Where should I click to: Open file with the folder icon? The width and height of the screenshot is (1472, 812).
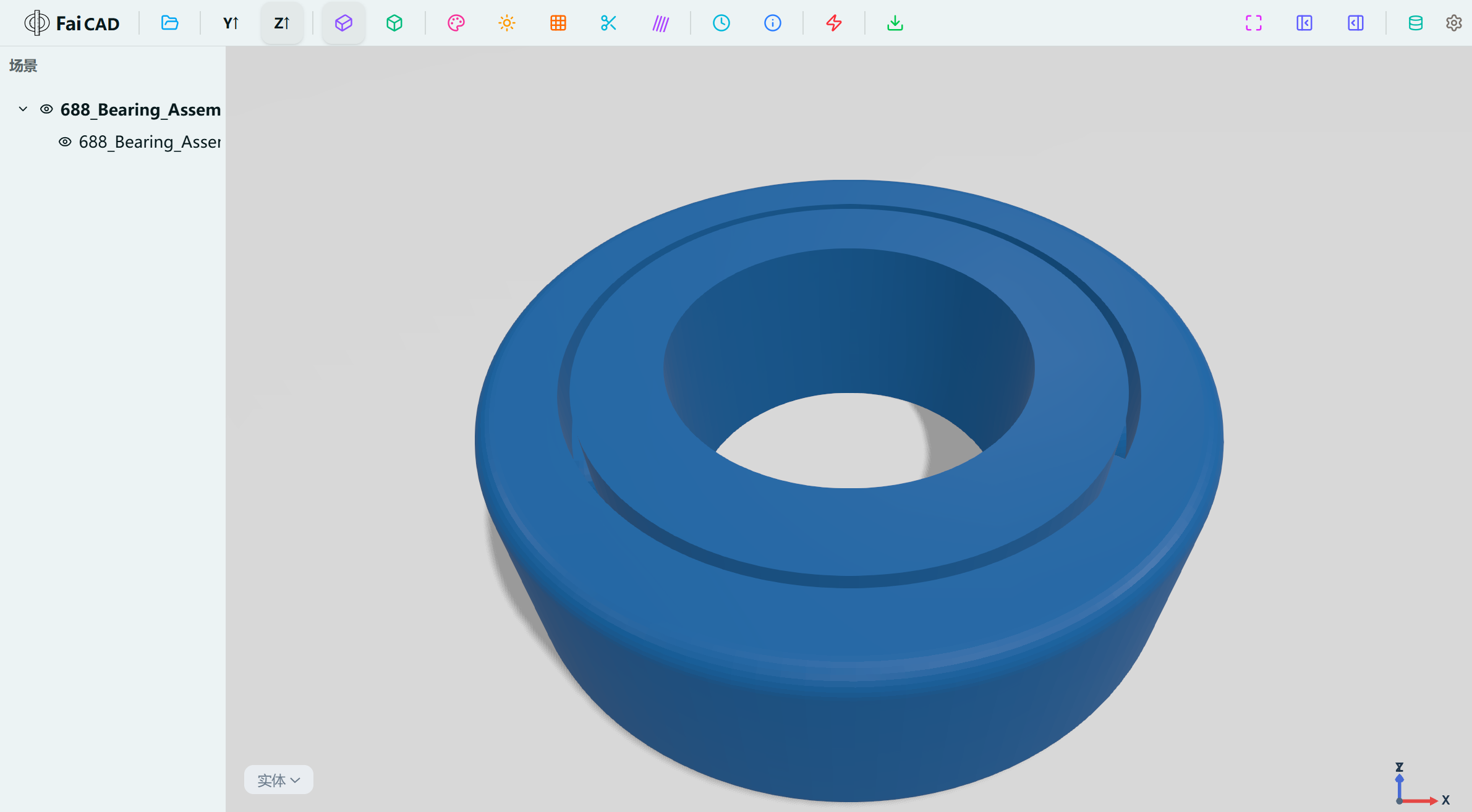169,23
